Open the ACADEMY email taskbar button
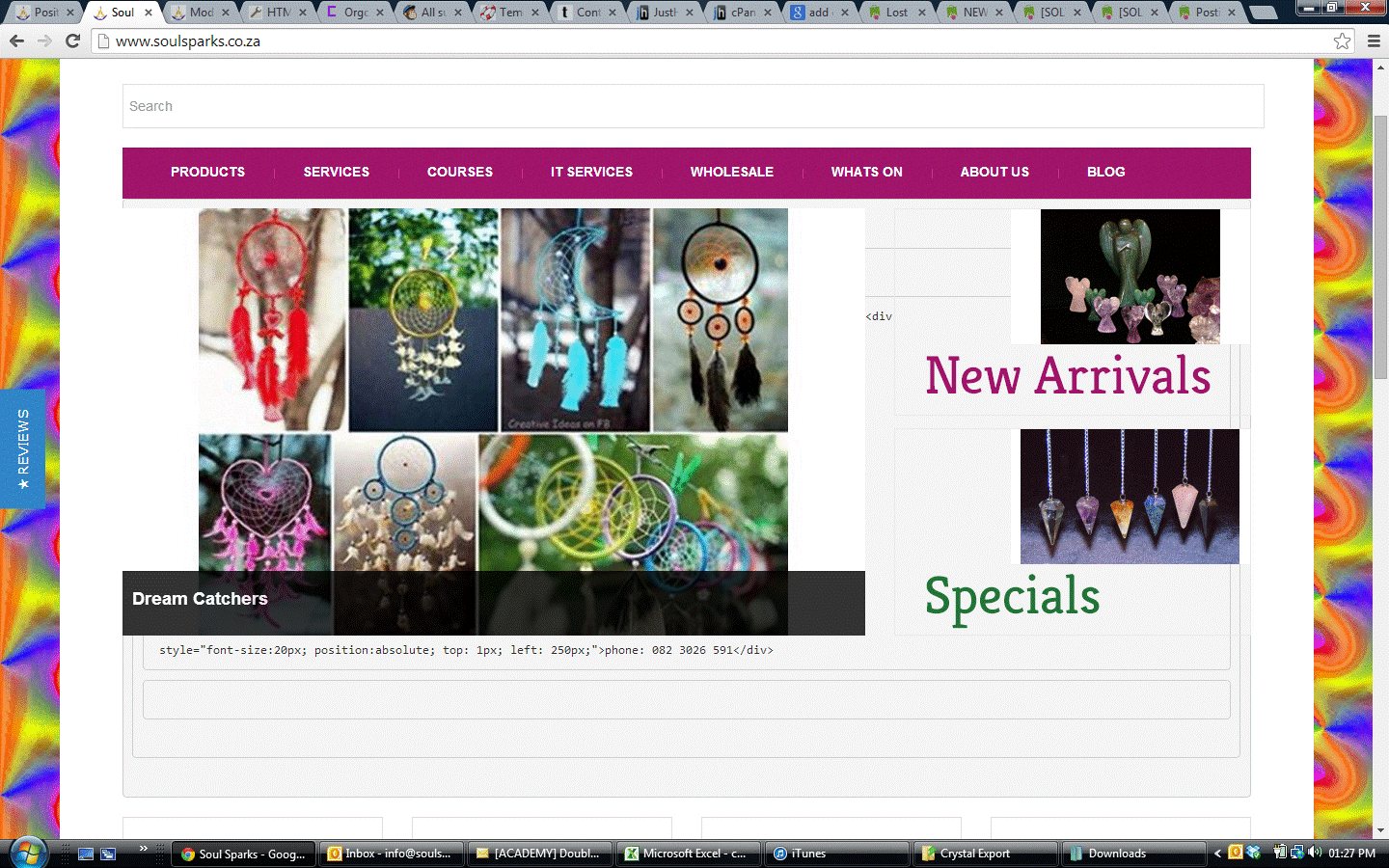 (540, 854)
